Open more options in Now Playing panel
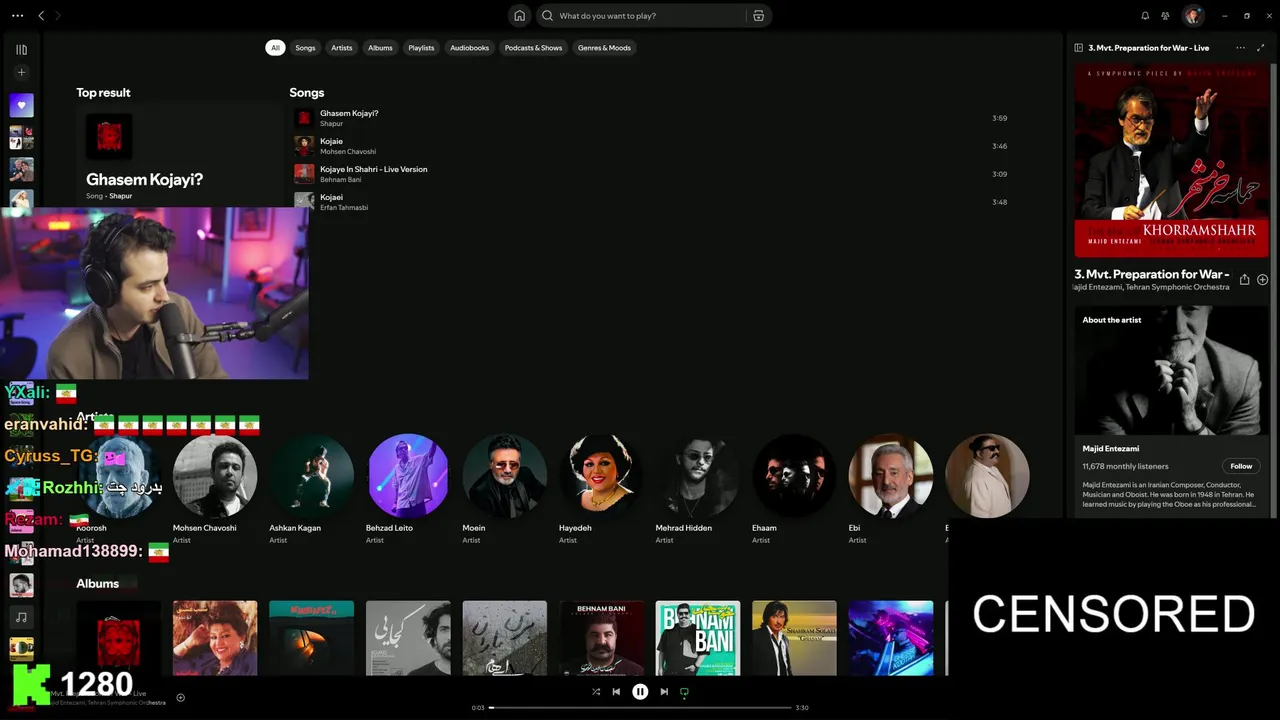The width and height of the screenshot is (1280, 720). coord(1241,48)
